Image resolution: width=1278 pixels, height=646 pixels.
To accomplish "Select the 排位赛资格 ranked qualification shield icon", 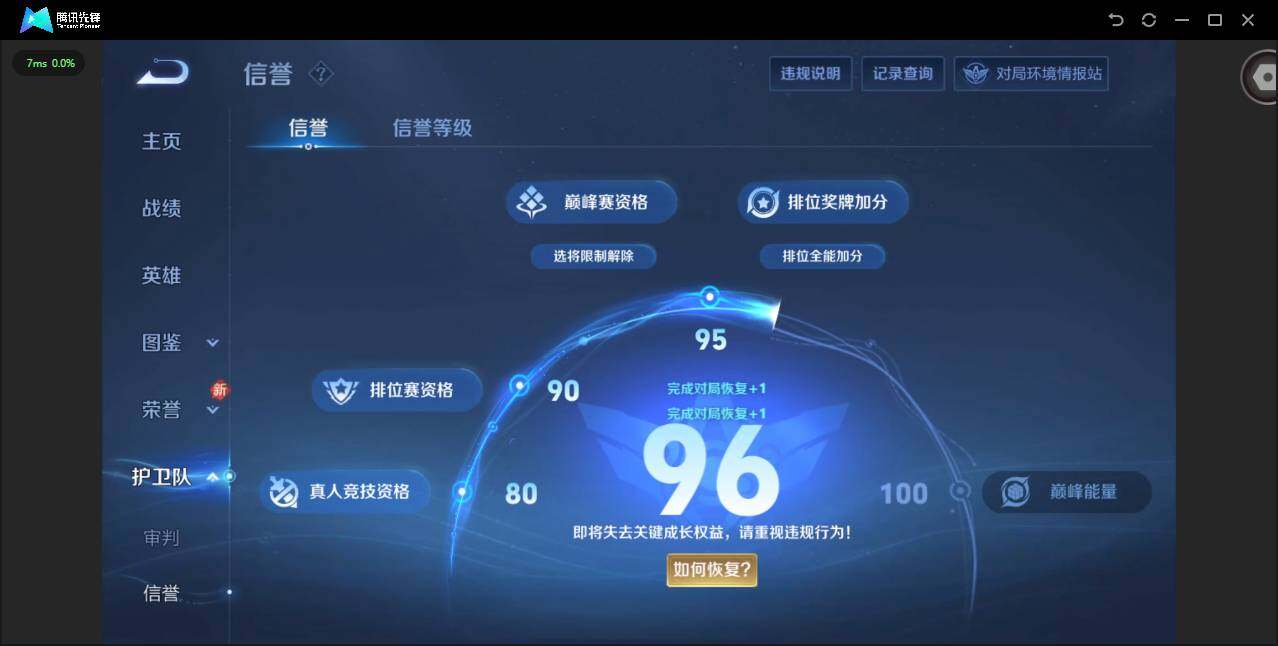I will pos(341,390).
